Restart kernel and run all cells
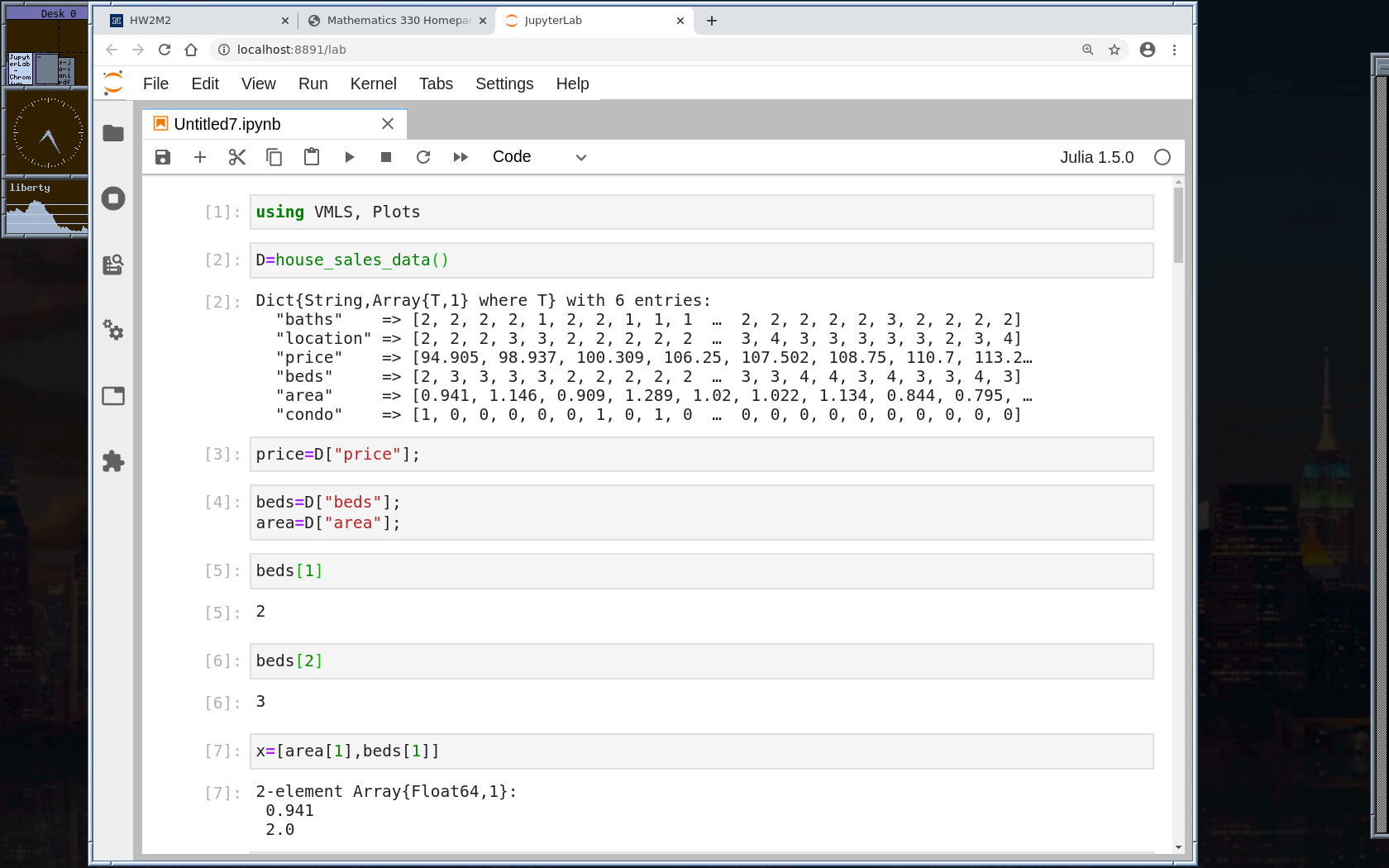Viewport: 1389px width, 868px height. coord(461,157)
